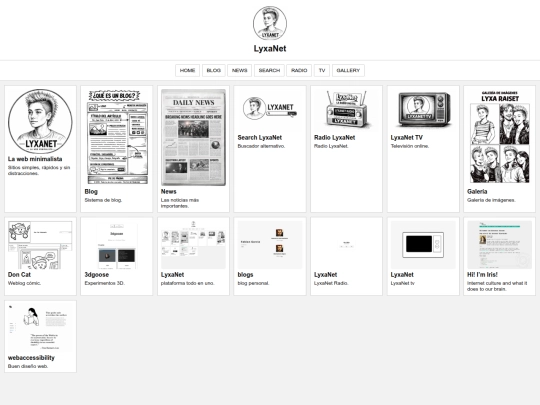Click the large LYXANET portrait image card
Screen dimensions: 540x405
pyautogui.click(x=40, y=121)
